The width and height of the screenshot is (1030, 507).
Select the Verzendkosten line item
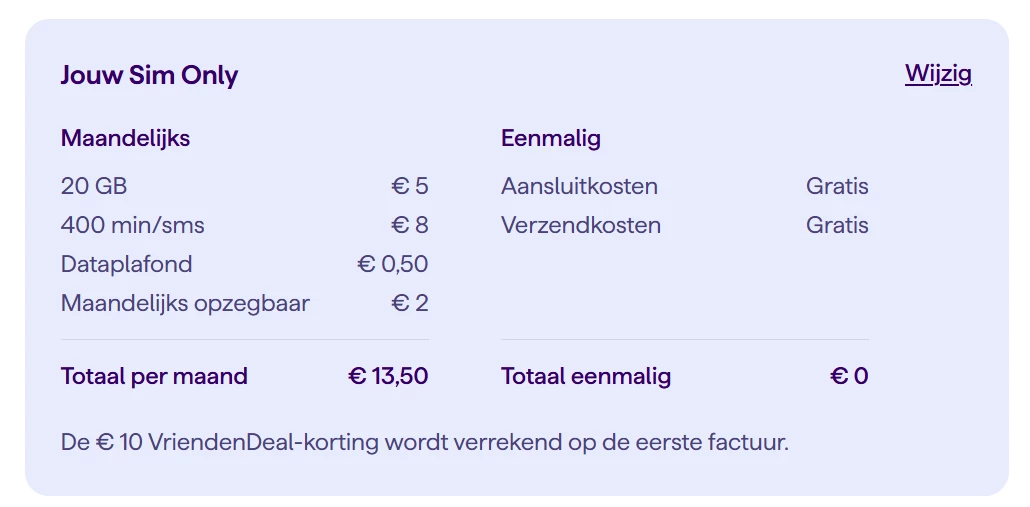click(581, 225)
